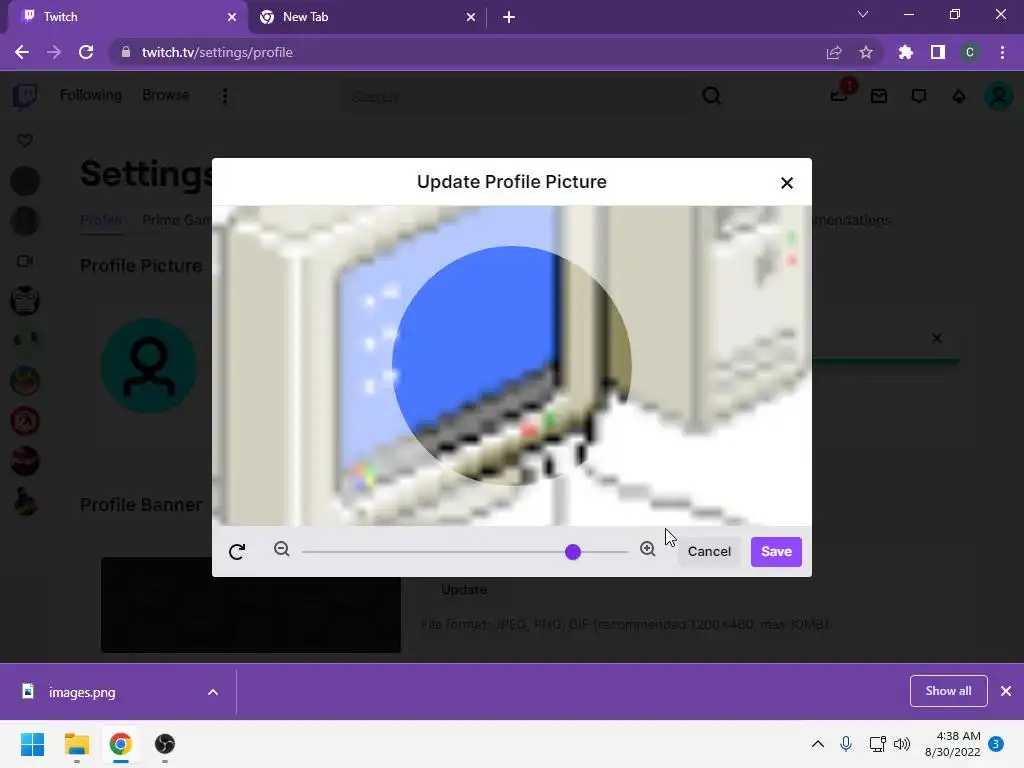Save the updated profile picture
The image size is (1024, 768).
(x=776, y=552)
